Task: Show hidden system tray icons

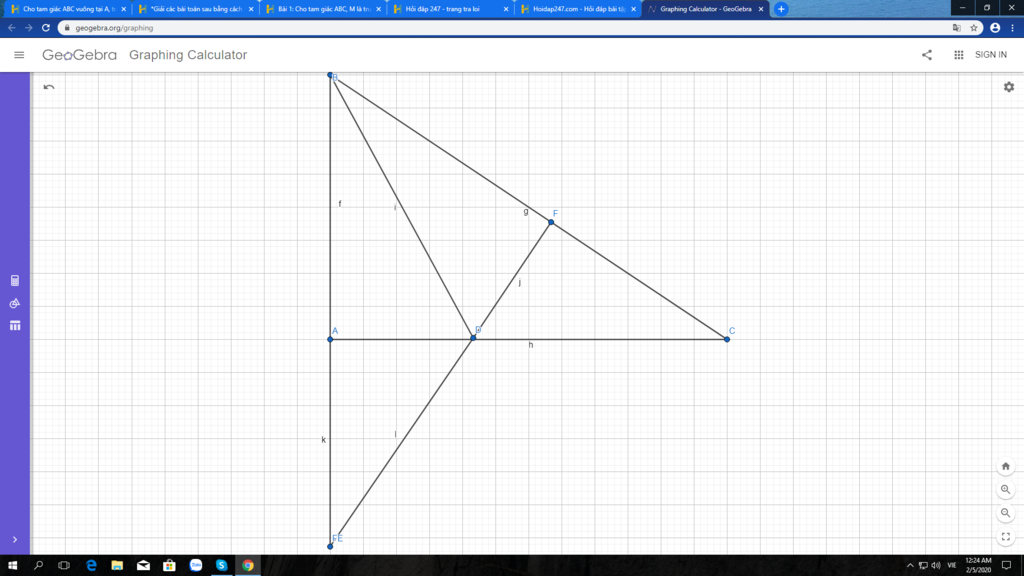Action: point(910,566)
